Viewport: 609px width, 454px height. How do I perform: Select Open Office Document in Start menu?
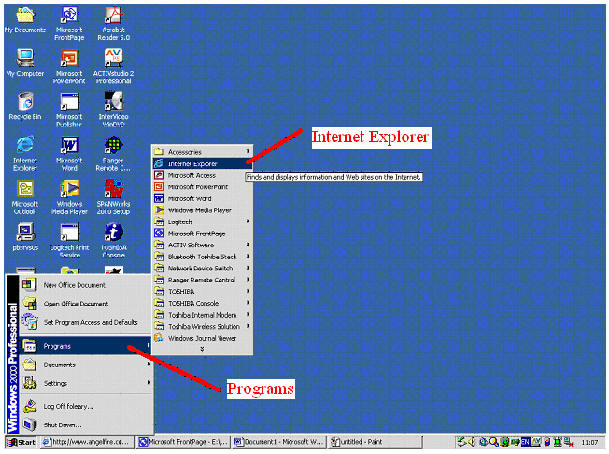pyautogui.click(x=85, y=304)
